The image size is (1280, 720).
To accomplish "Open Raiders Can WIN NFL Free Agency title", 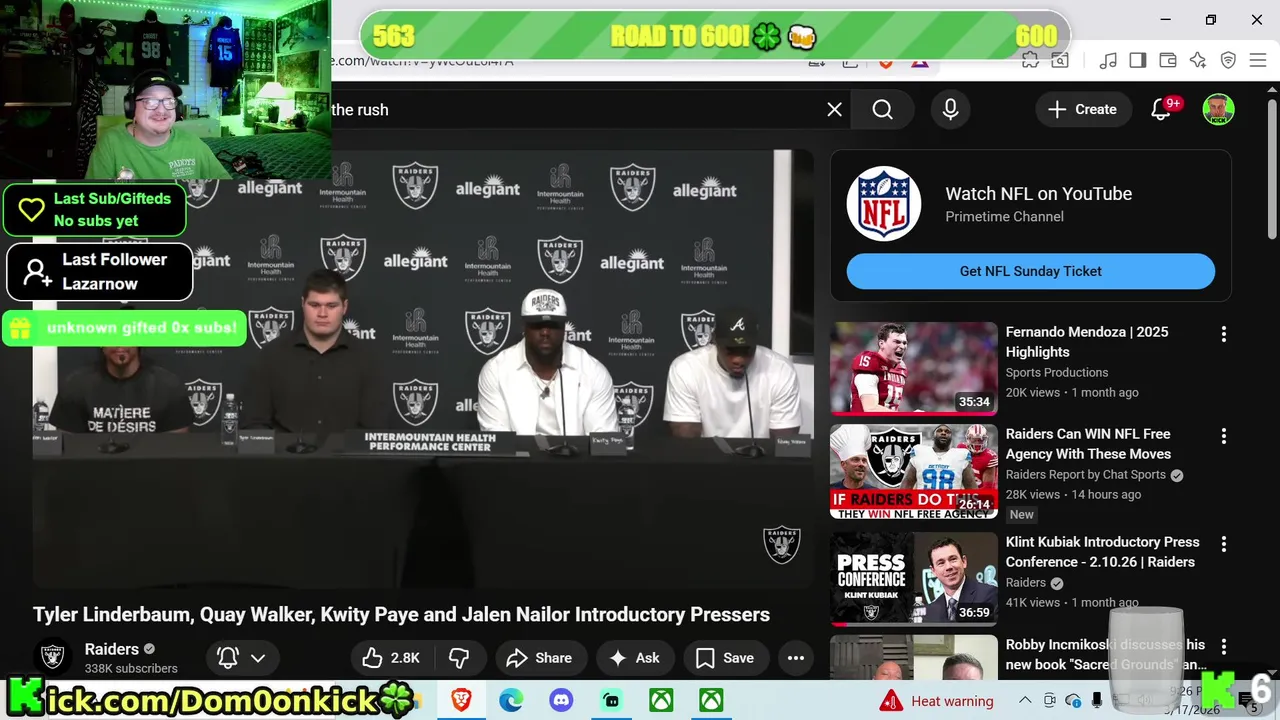I will pos(1088,444).
